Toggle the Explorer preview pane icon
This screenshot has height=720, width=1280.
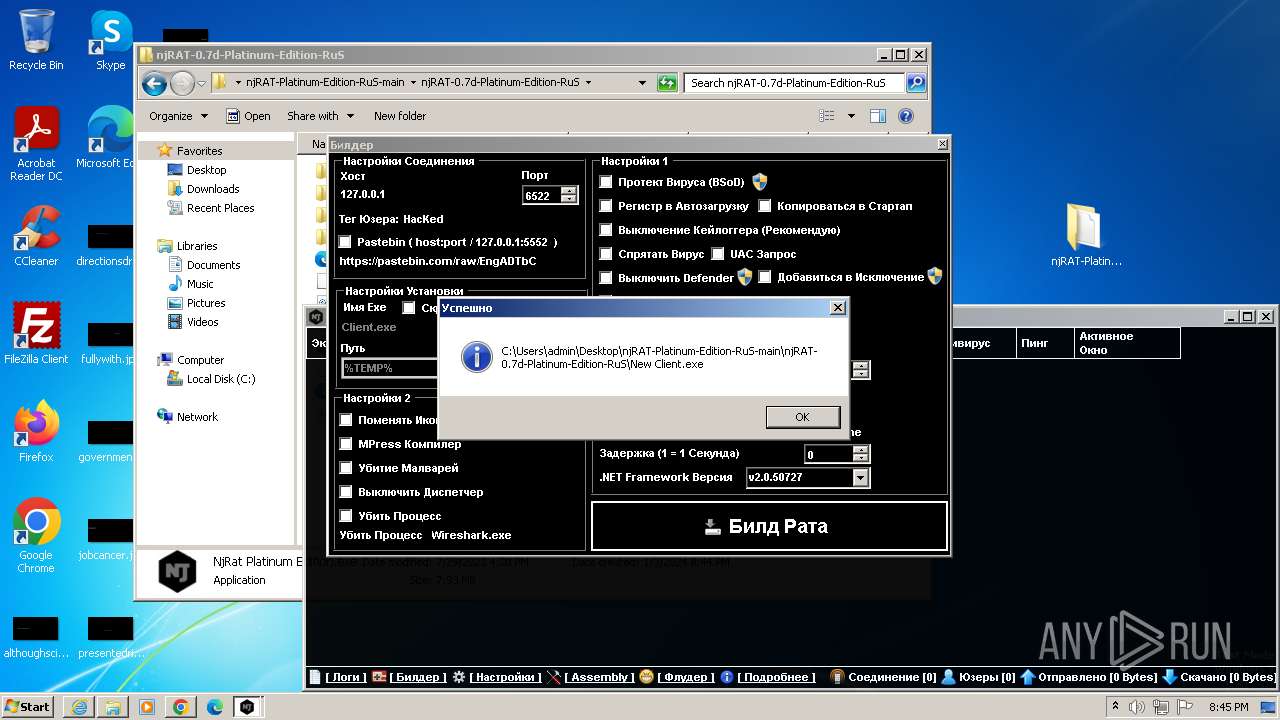[x=877, y=116]
